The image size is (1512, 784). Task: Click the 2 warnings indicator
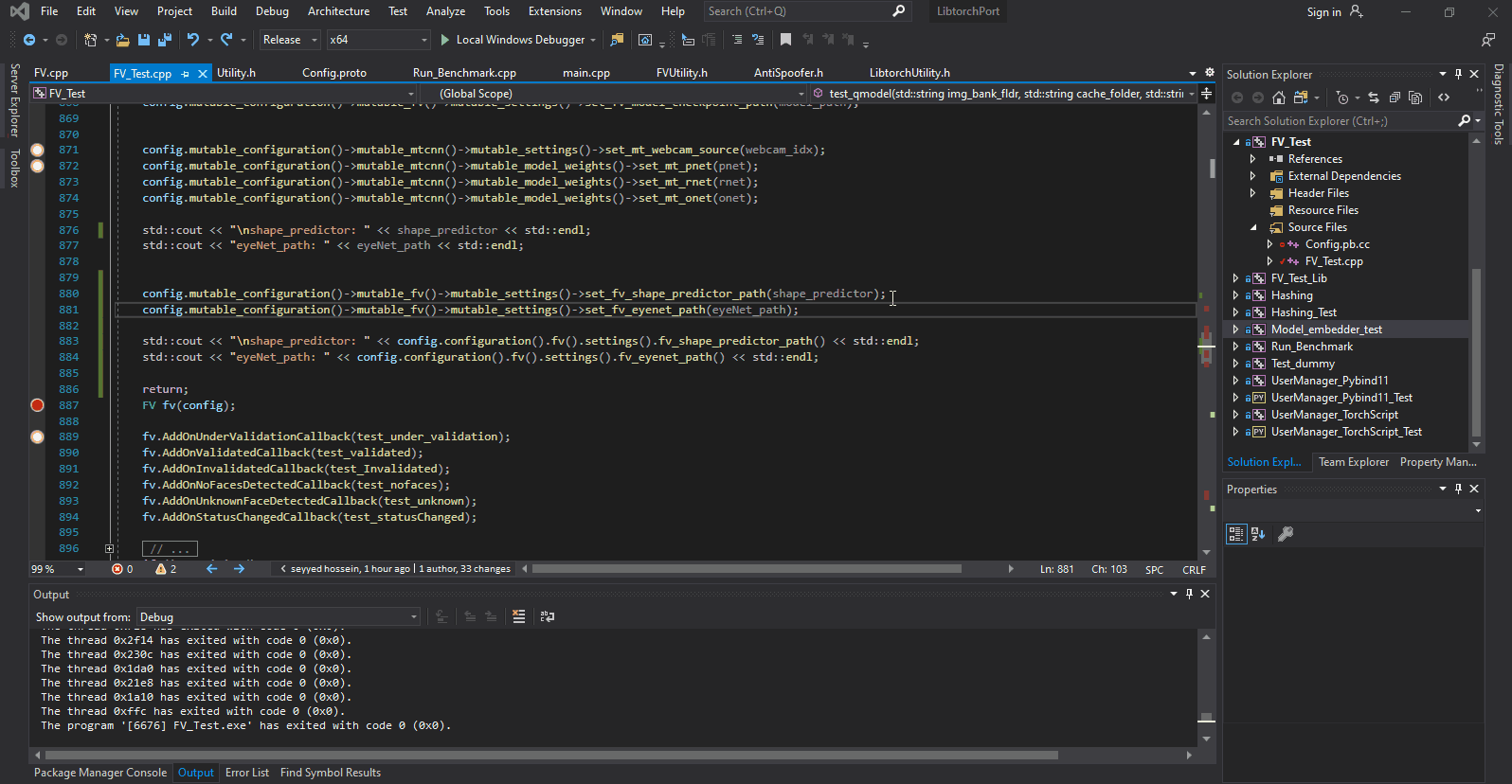(x=167, y=569)
